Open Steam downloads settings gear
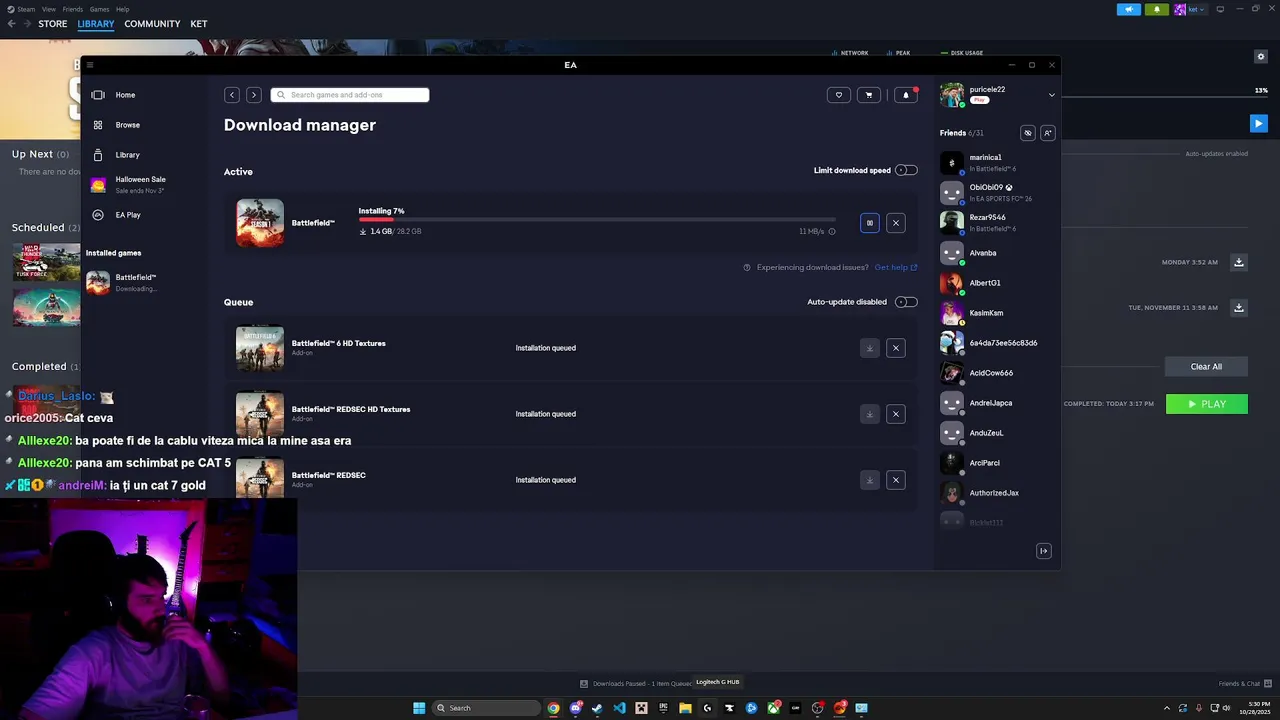The image size is (1280, 720). (1261, 57)
